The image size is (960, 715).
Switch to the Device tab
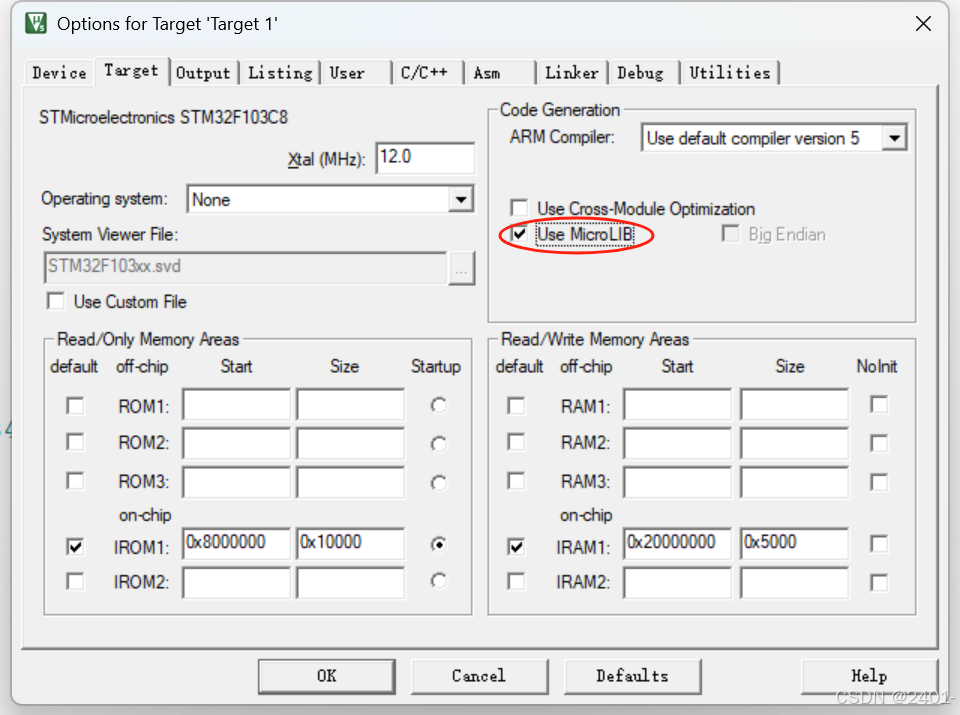[x=59, y=73]
